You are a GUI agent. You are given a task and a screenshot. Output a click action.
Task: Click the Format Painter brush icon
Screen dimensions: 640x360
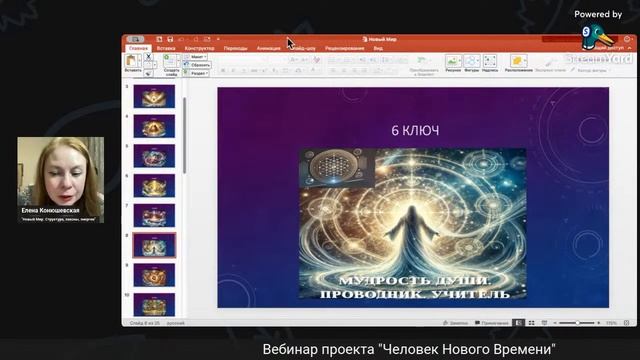149,73
